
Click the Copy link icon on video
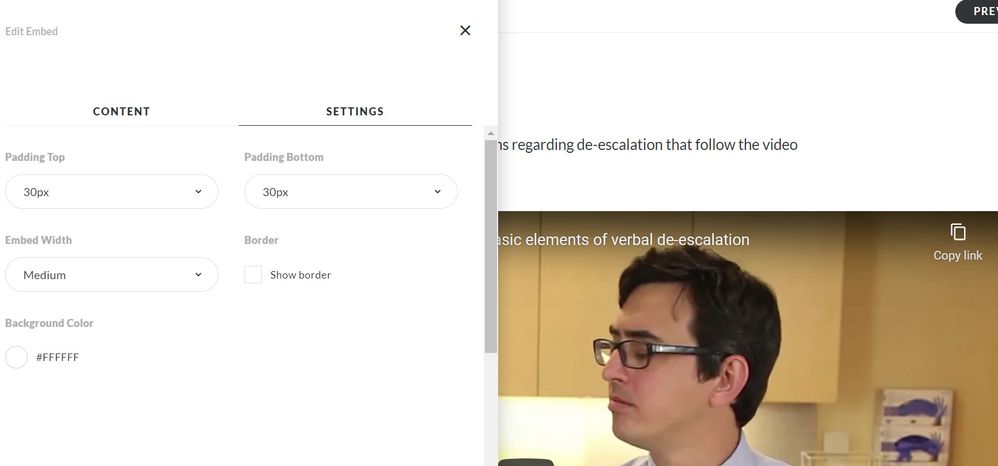(x=957, y=232)
